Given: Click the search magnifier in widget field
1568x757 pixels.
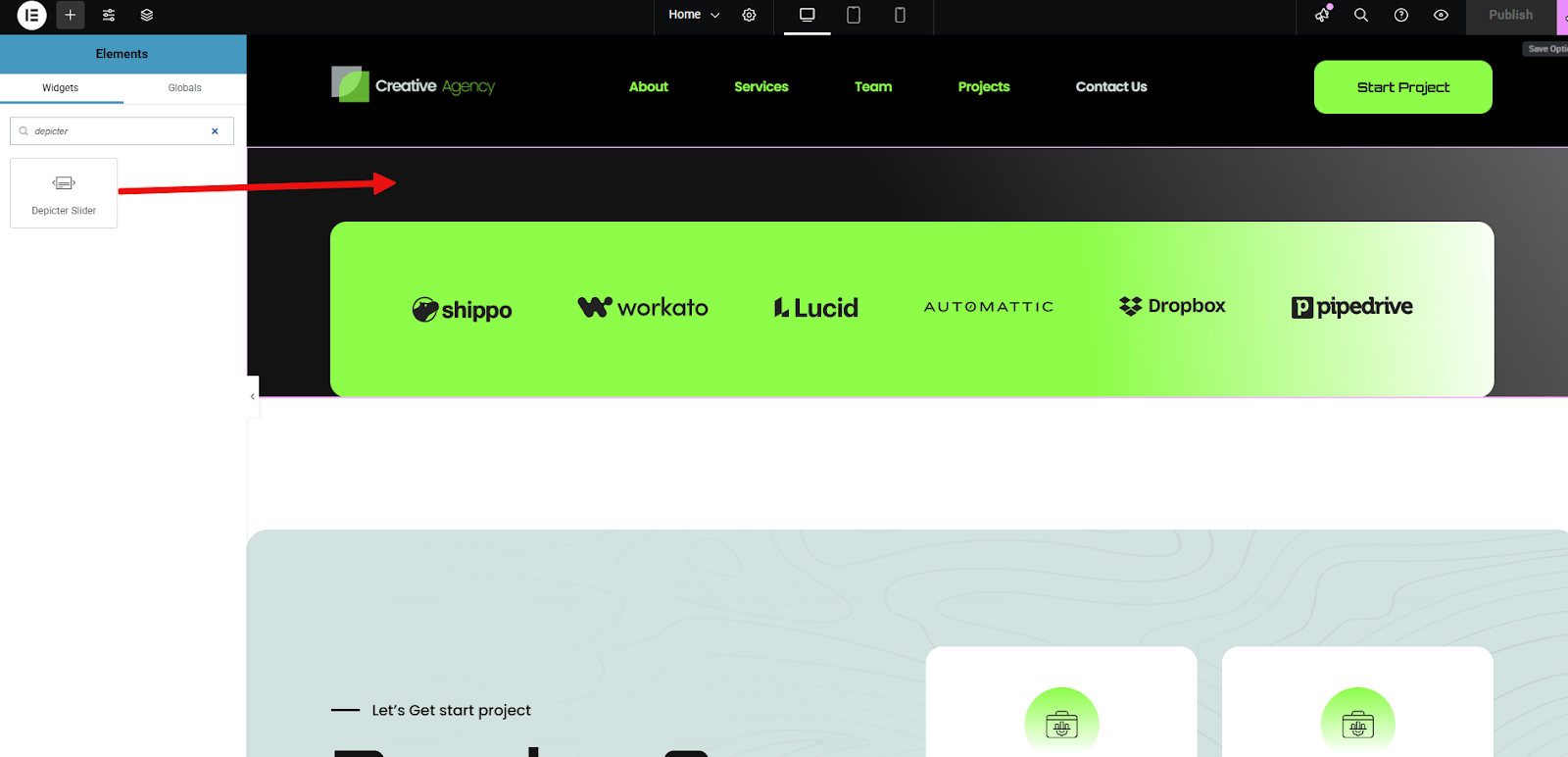Looking at the screenshot, I should (x=24, y=131).
